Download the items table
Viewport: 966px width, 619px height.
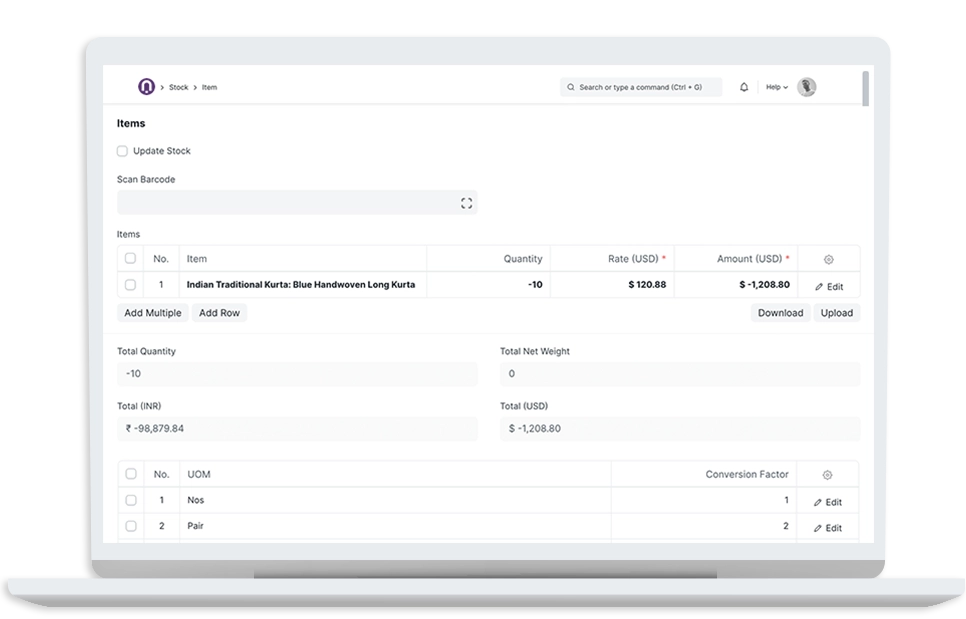(779, 313)
